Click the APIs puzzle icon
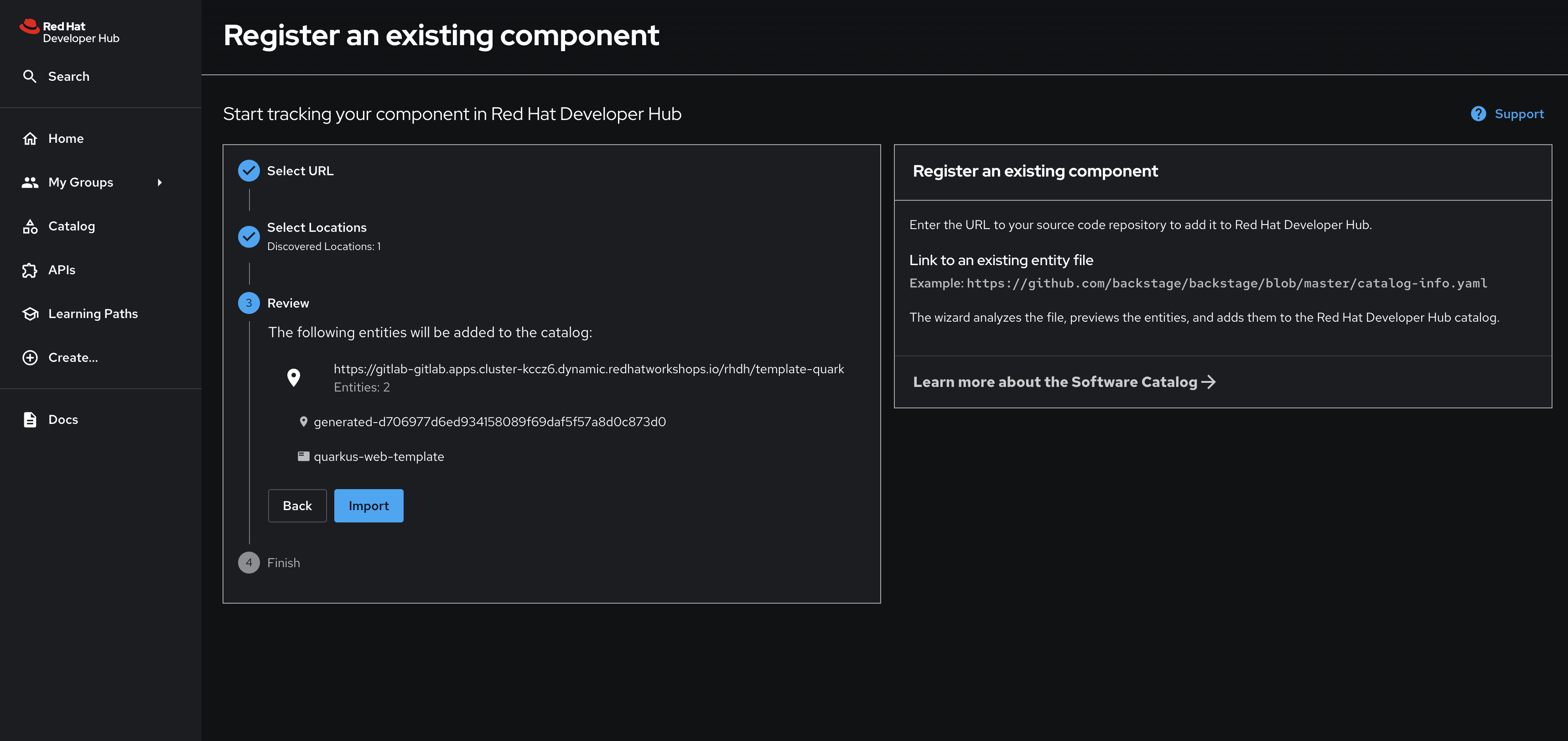The height and width of the screenshot is (741, 1568). pyautogui.click(x=30, y=270)
